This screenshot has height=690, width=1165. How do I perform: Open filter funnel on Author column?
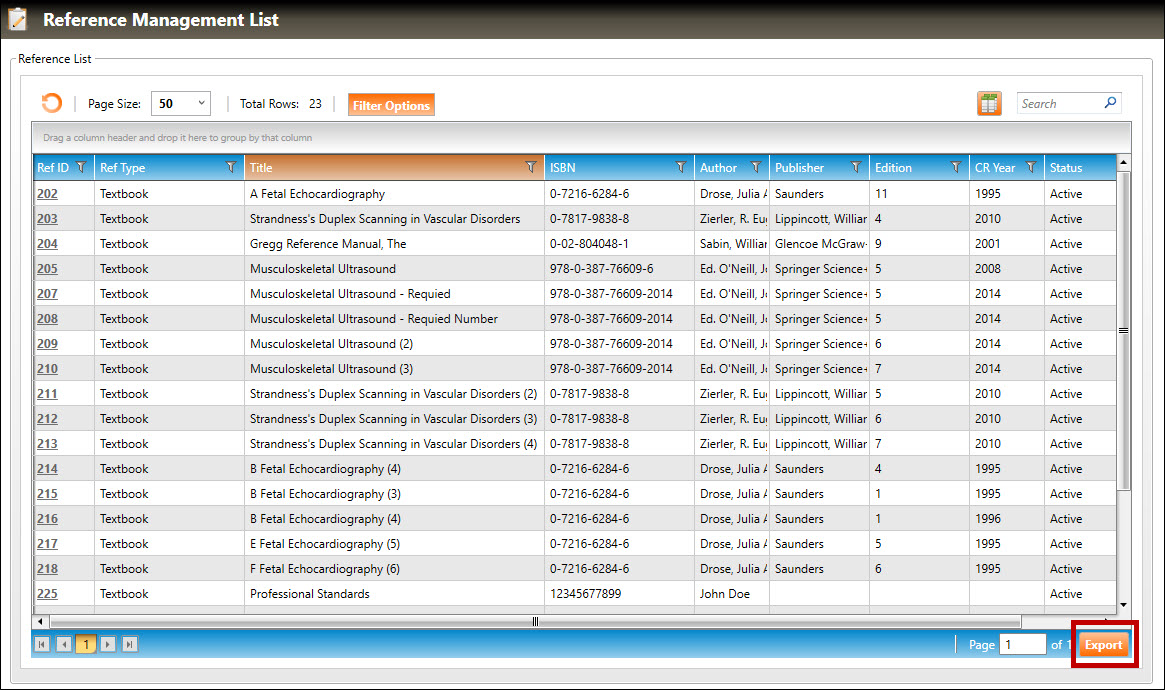pyautogui.click(x=756, y=168)
